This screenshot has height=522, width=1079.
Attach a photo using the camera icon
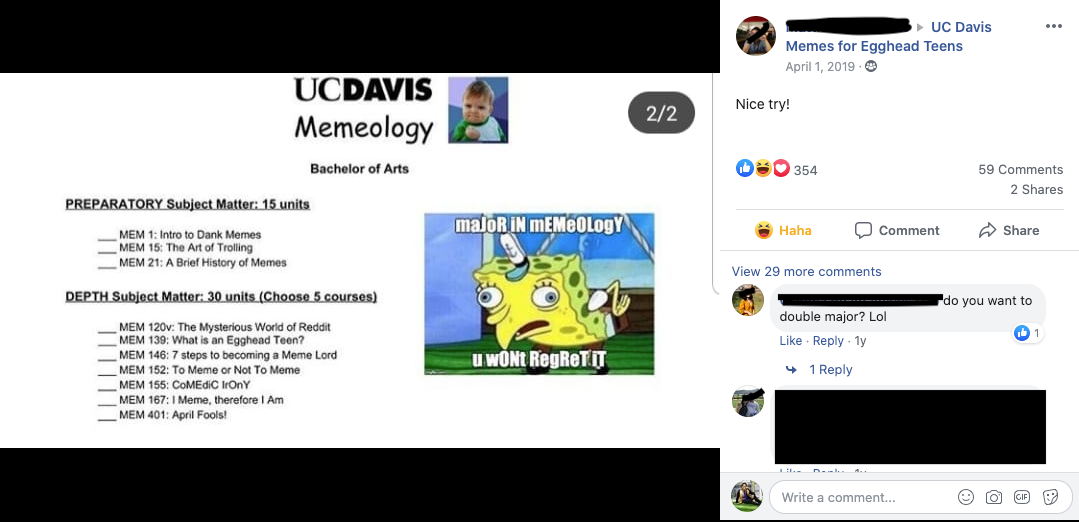(x=994, y=497)
